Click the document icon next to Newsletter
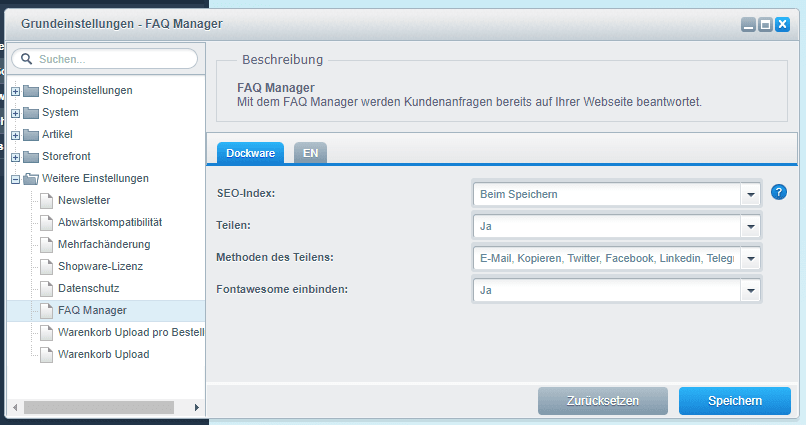Viewport: 806px width, 425px height. click(46, 200)
